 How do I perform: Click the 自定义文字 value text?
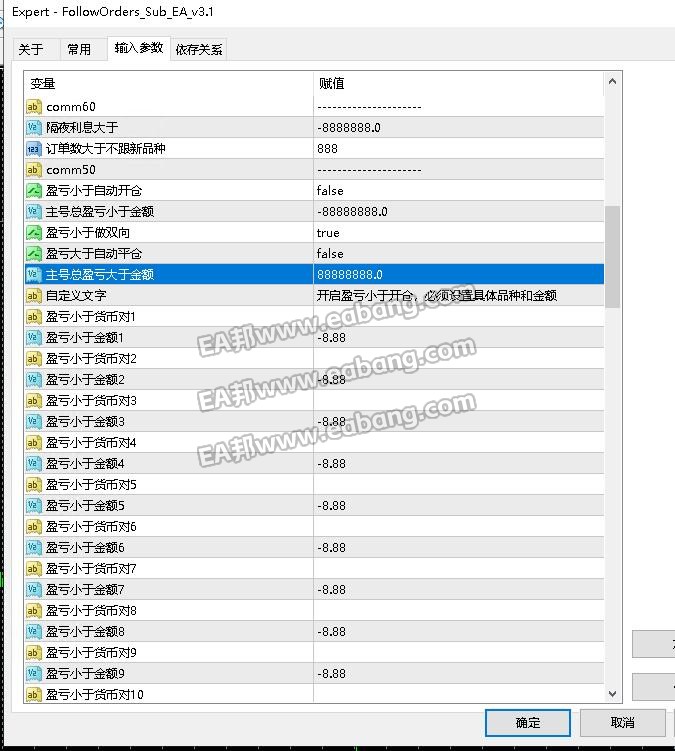click(x=436, y=296)
